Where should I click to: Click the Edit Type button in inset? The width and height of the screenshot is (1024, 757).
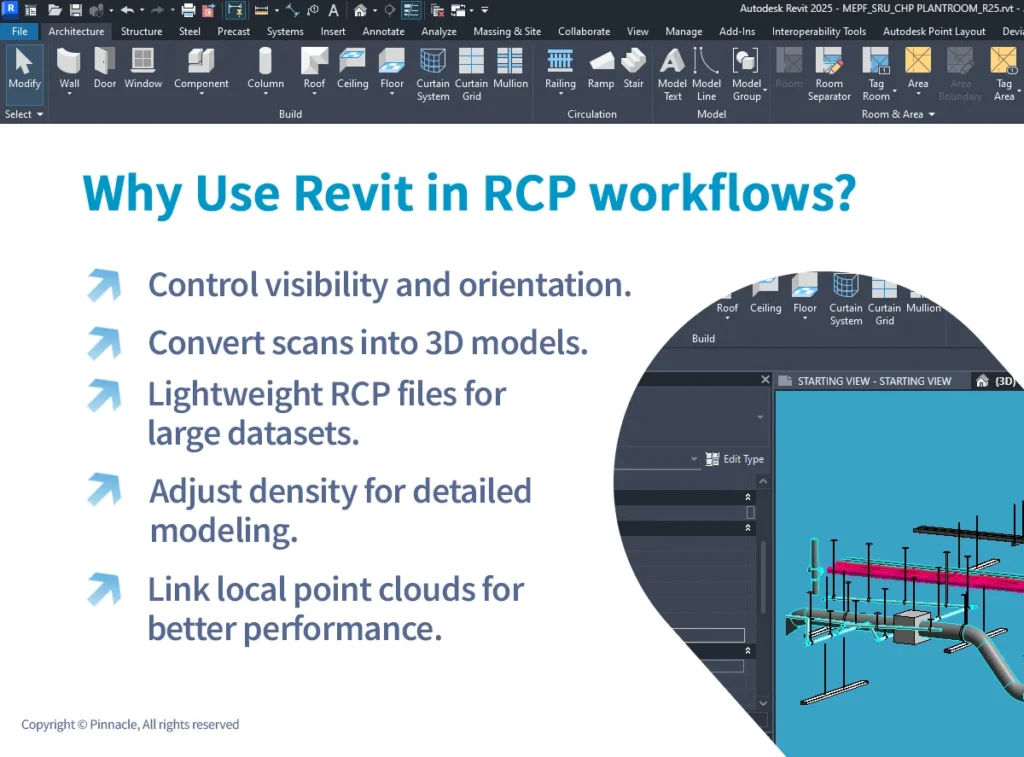735,459
